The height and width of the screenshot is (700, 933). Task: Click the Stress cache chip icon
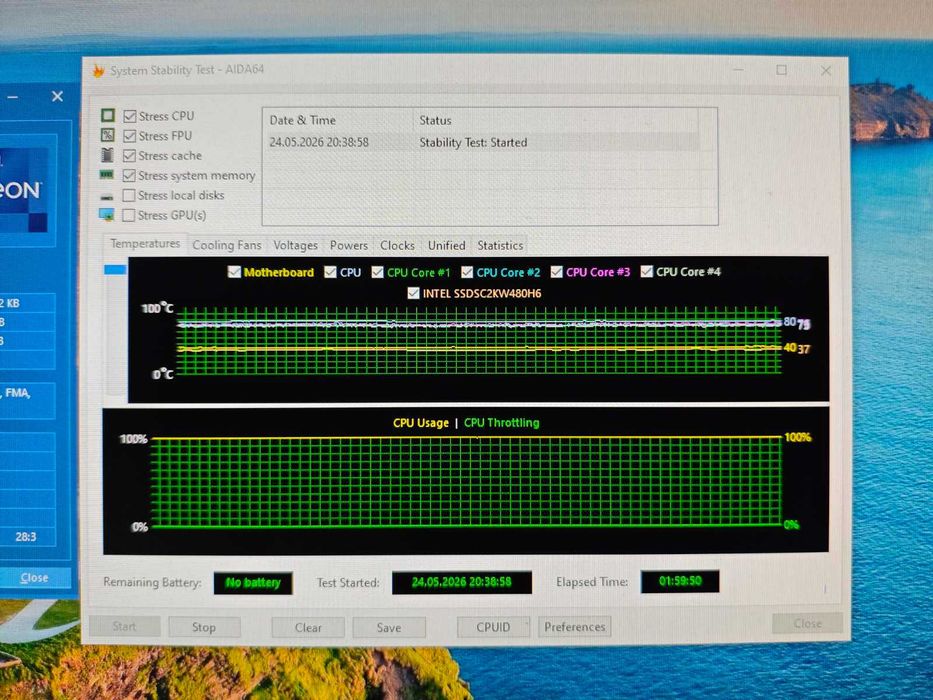point(107,155)
